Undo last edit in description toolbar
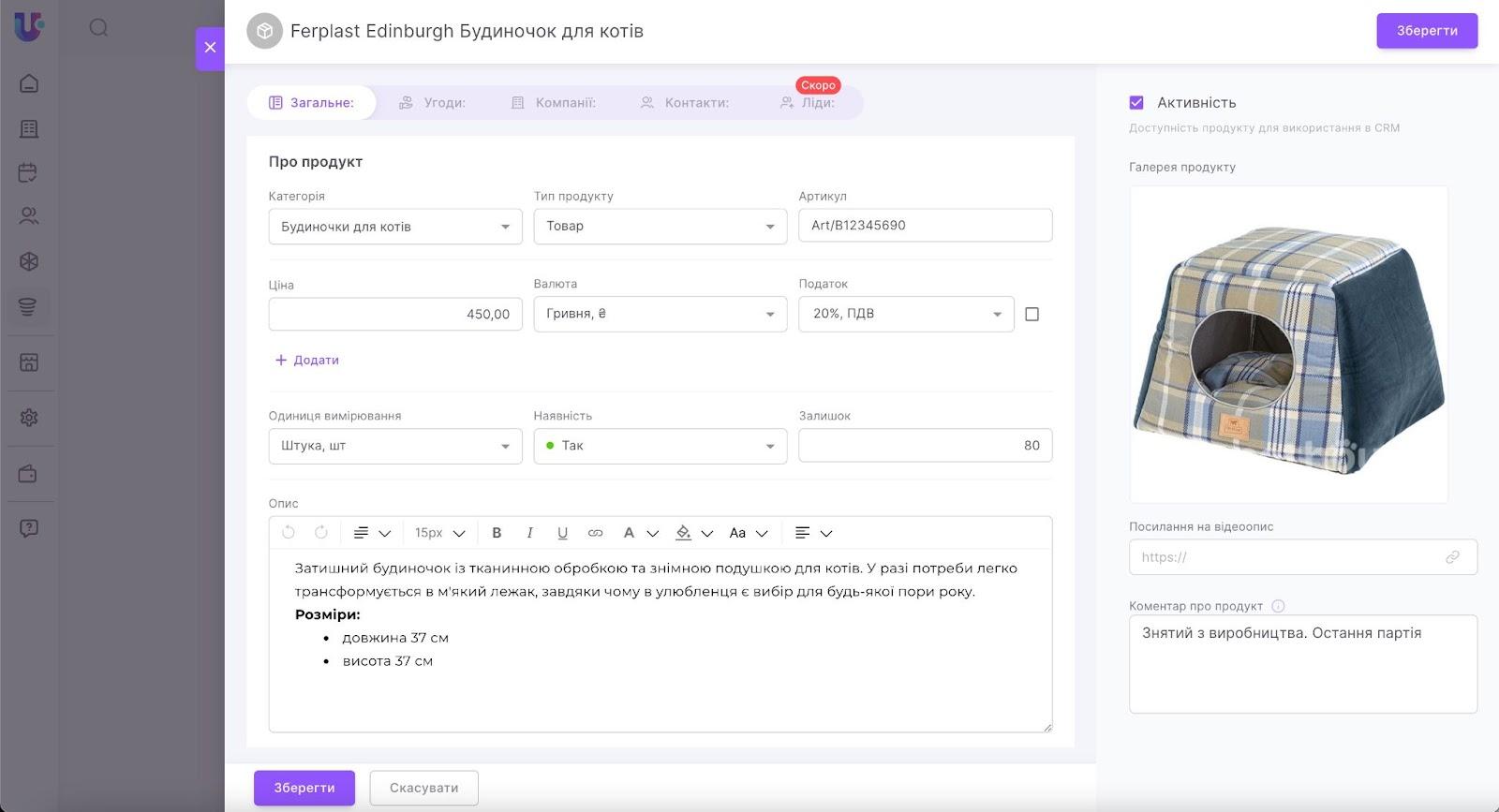The height and width of the screenshot is (812, 1499). [x=289, y=533]
